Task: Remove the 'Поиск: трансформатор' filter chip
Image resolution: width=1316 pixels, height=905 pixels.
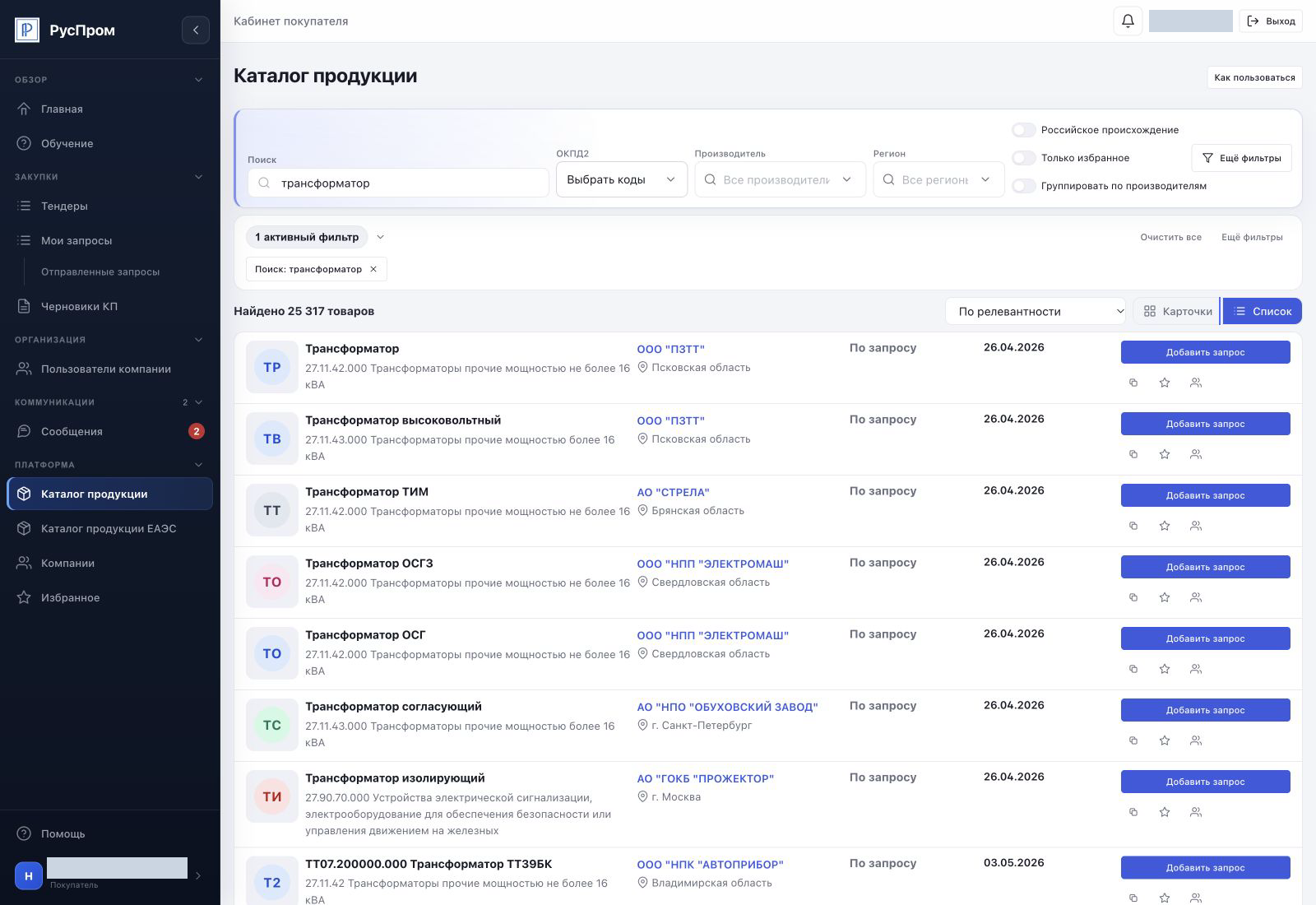Action: pyautogui.click(x=373, y=269)
